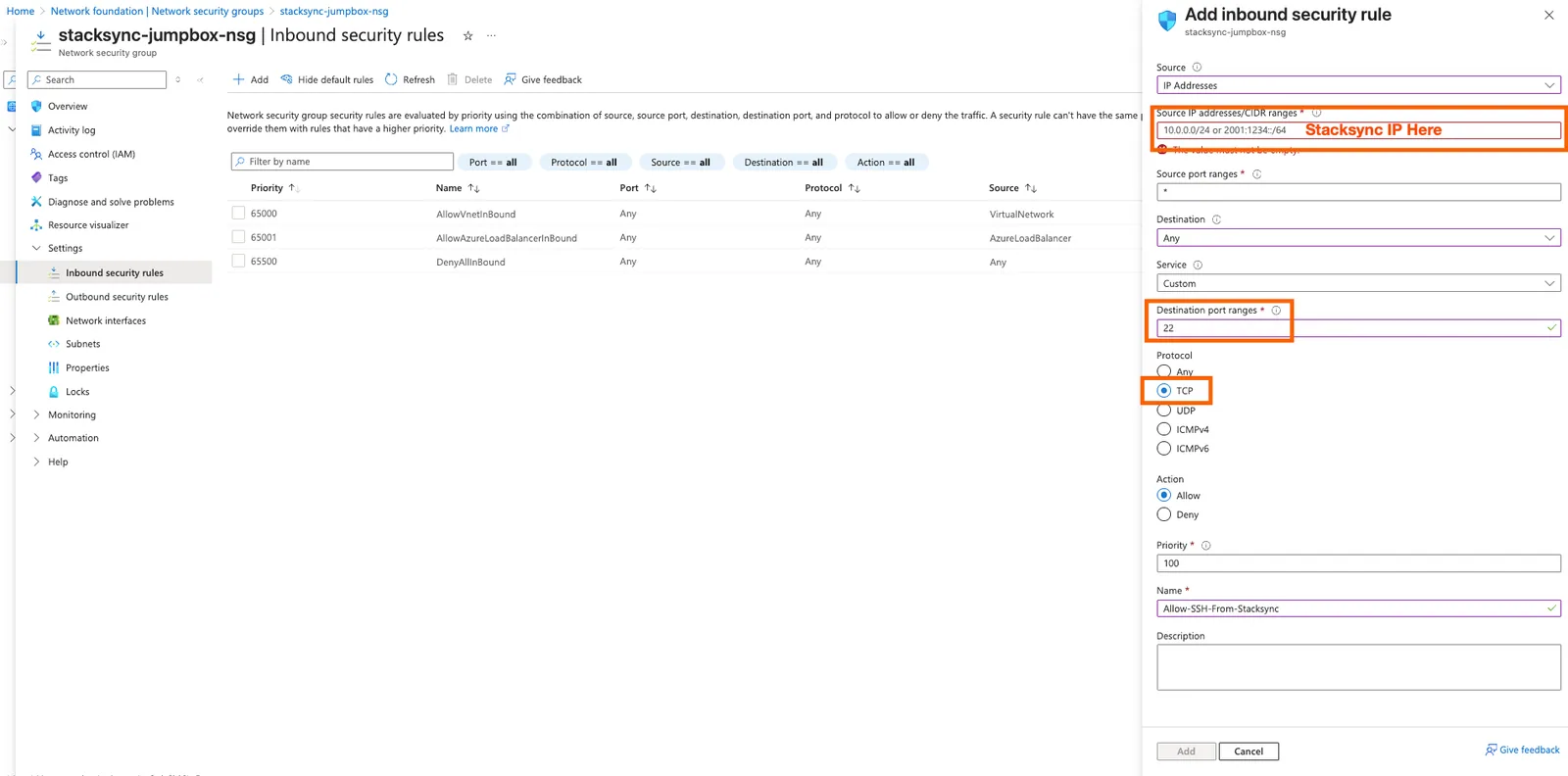This screenshot has width=1568, height=776.
Task: Open the Service dropdown showing Custom
Action: click(x=1358, y=283)
